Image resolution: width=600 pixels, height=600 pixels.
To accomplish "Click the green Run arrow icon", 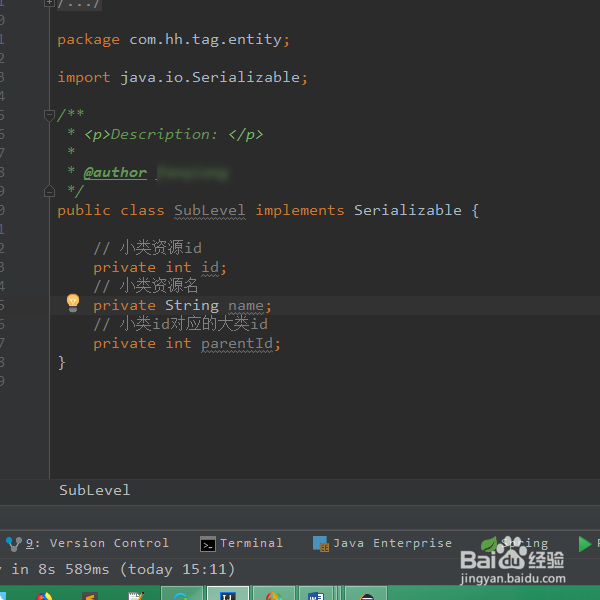I will [584, 544].
